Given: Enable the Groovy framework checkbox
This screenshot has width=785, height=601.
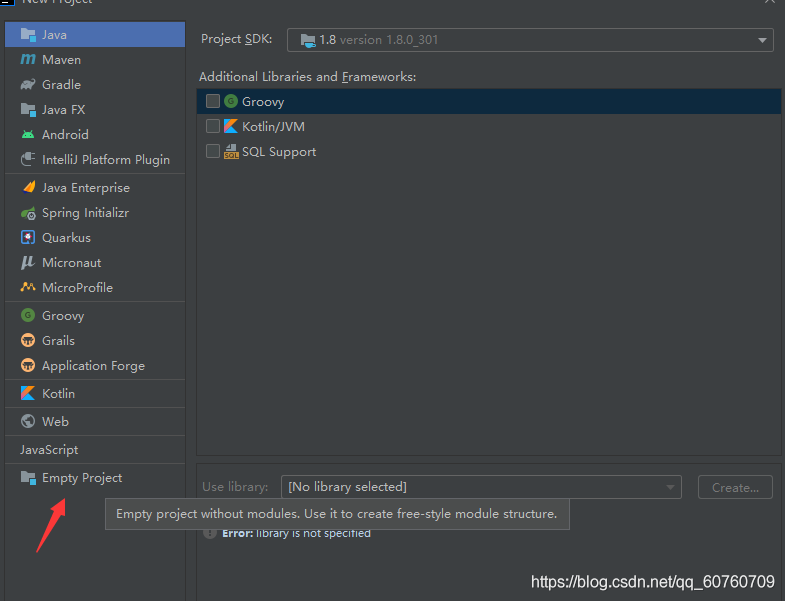Looking at the screenshot, I should (213, 101).
